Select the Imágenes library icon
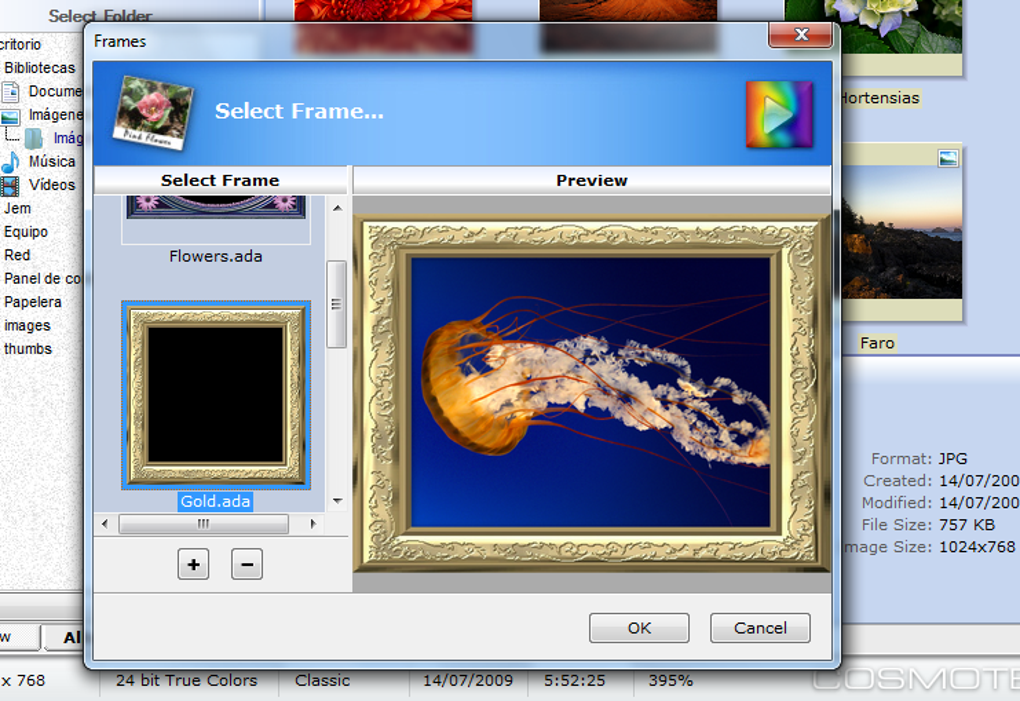This screenshot has width=1020, height=701. 10,116
